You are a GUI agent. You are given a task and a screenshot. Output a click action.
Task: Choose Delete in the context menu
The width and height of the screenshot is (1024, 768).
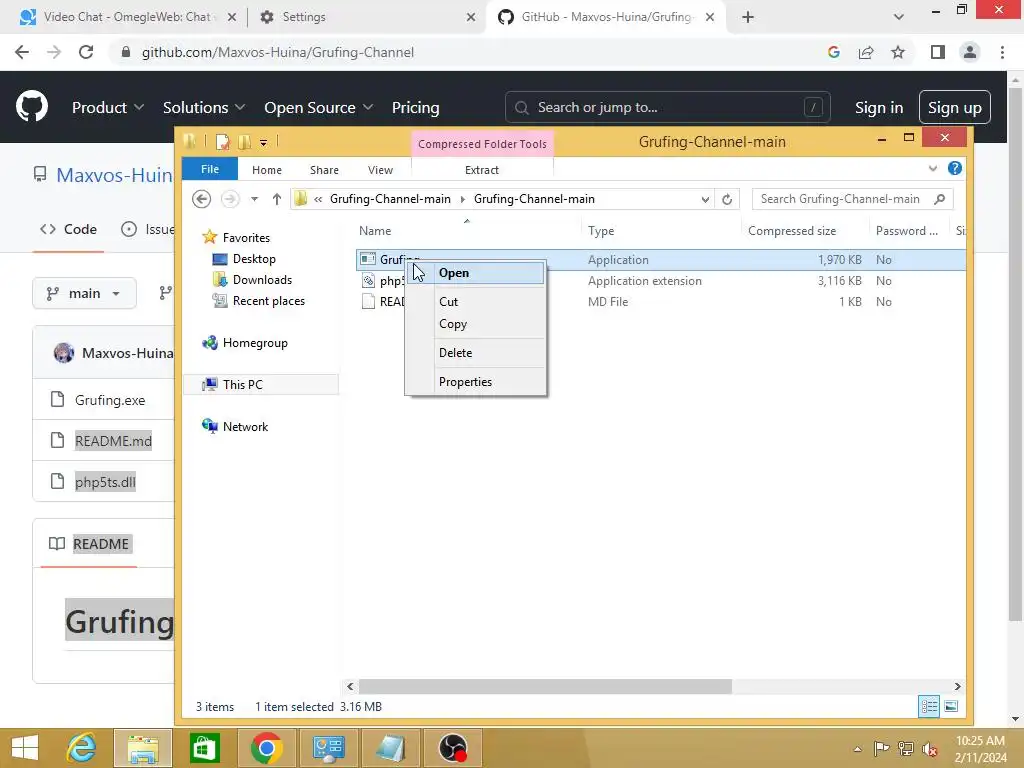(475, 353)
